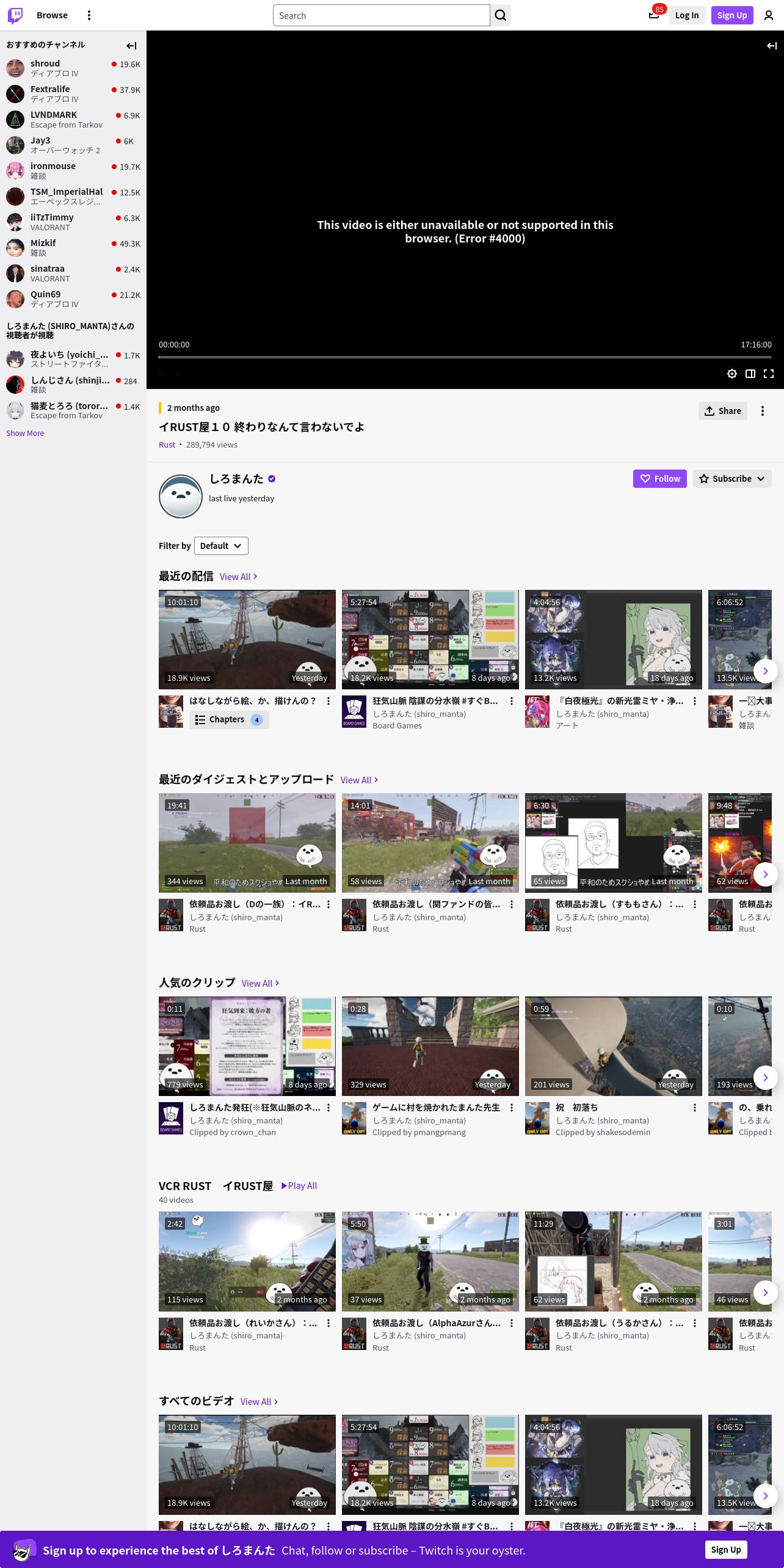The image size is (784, 1568).
Task: Open the 0:59 clip thumbnail
Action: (614, 1046)
